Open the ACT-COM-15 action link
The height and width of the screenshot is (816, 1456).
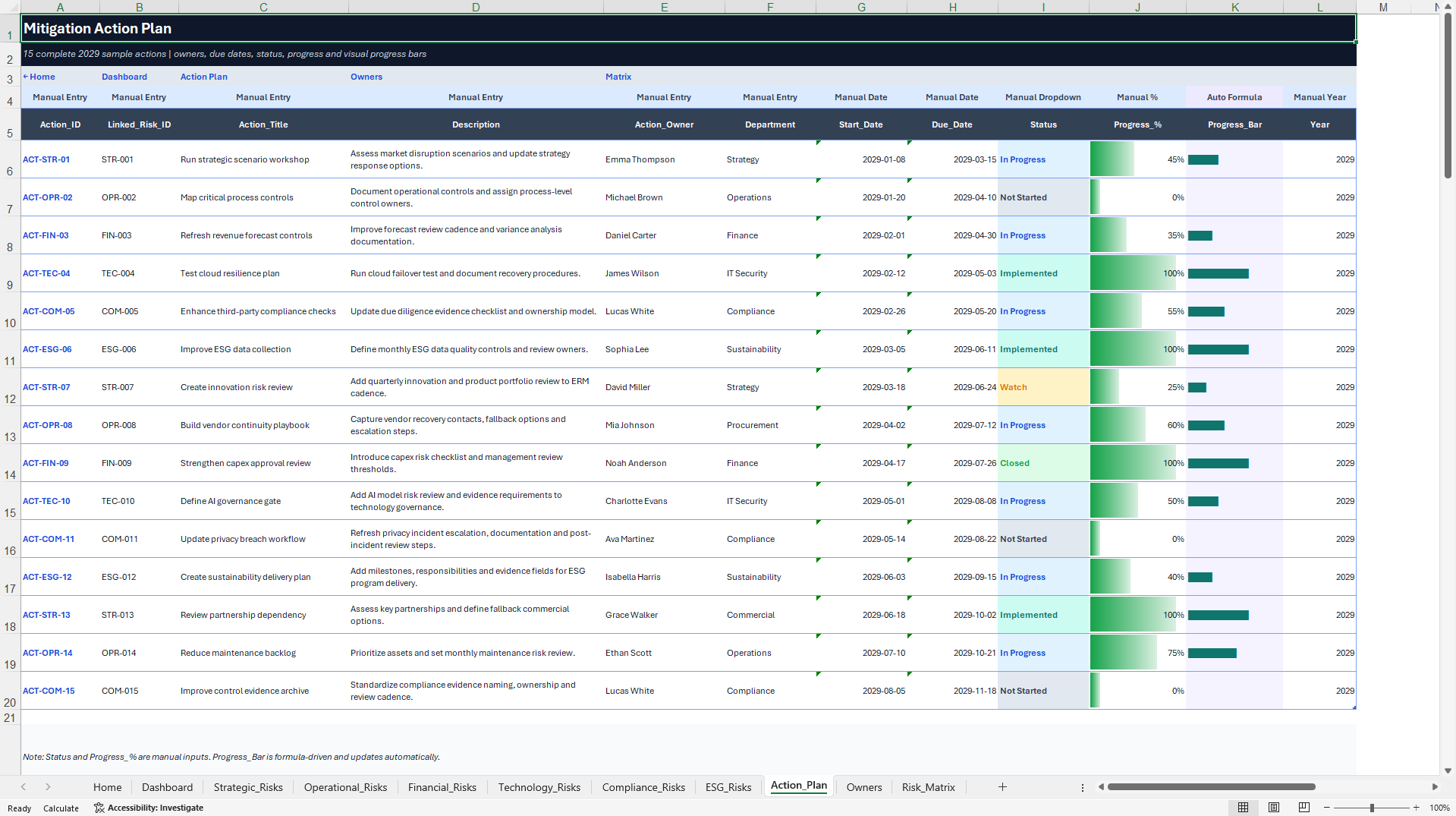tap(49, 691)
